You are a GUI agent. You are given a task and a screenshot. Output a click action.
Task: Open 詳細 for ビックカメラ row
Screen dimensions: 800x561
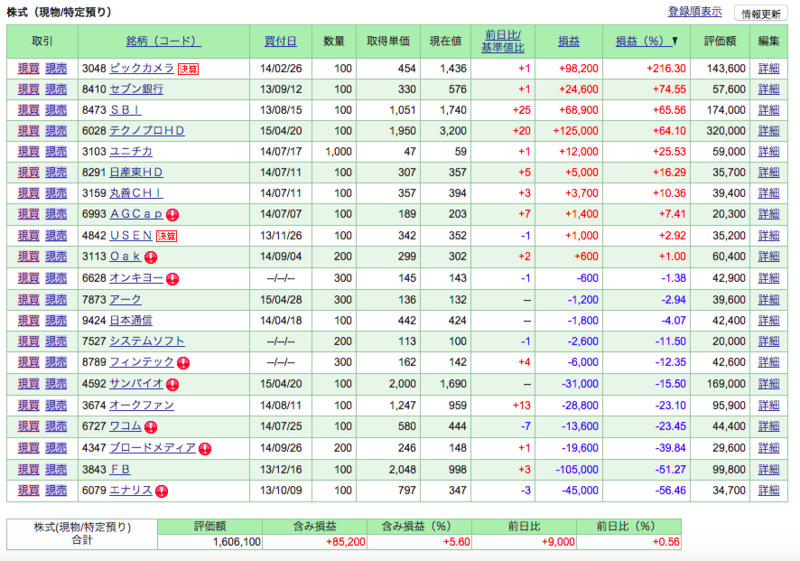[768, 68]
